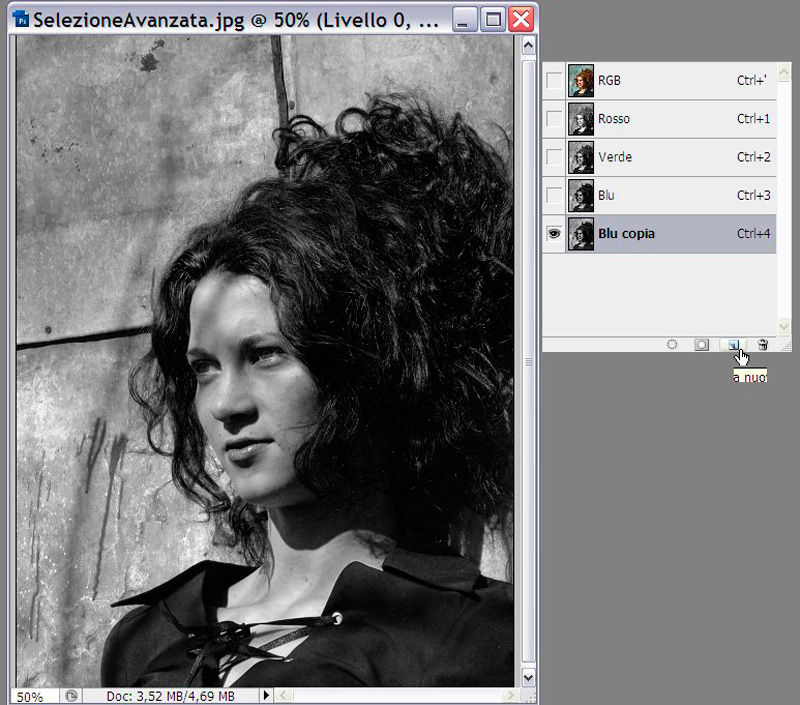800x705 pixels.
Task: Open the Doc size status bar arrow menu
Action: [266, 695]
